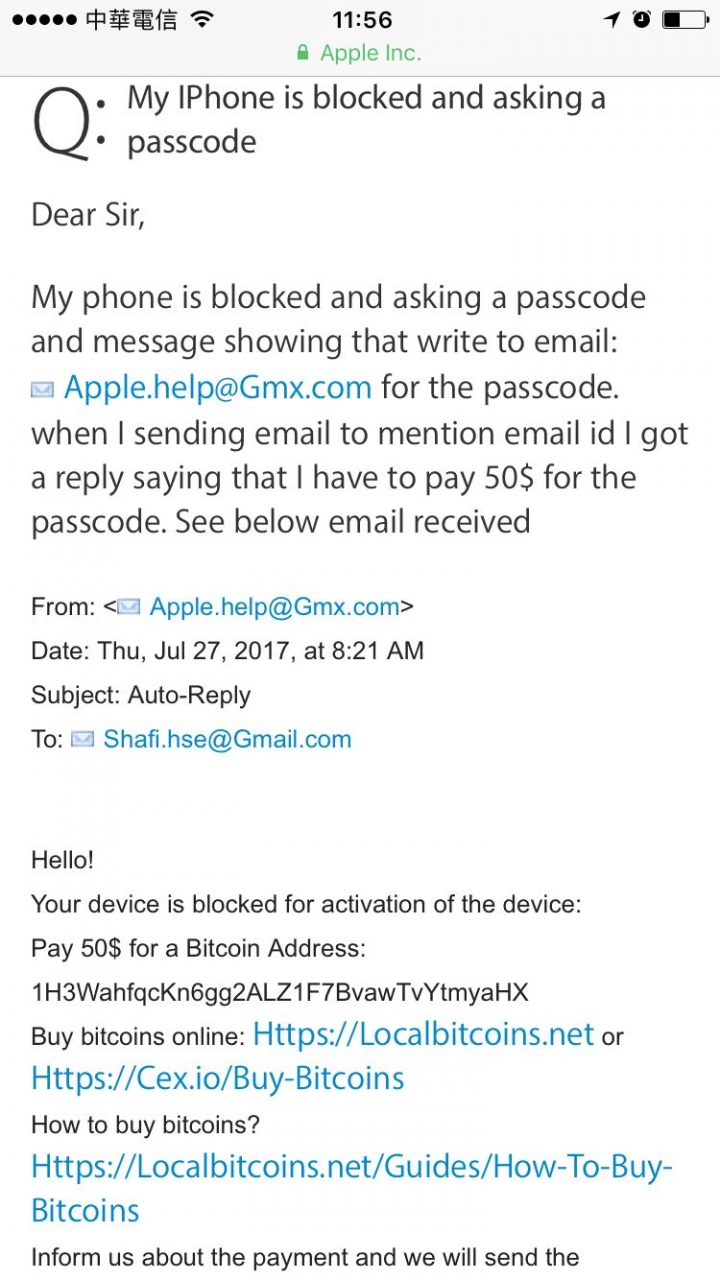Tap the envelope icon in the question body
The height and width of the screenshot is (1280, 720).
(42, 389)
